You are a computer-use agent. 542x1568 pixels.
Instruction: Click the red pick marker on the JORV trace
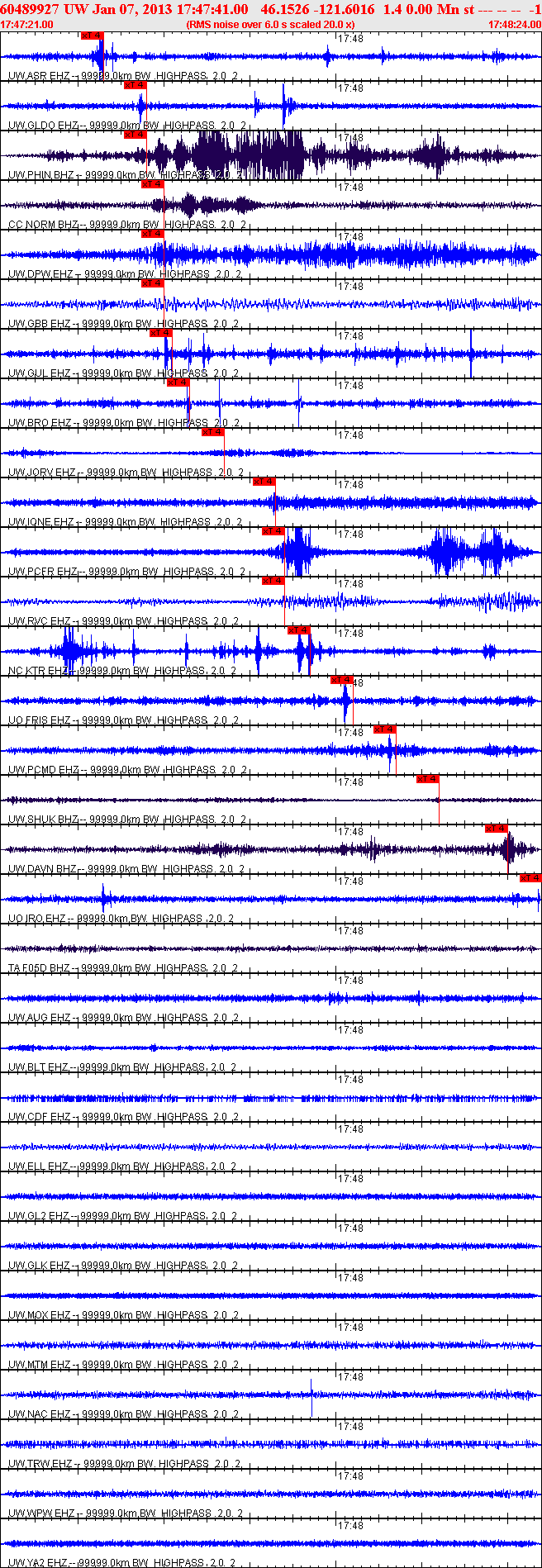(x=213, y=432)
